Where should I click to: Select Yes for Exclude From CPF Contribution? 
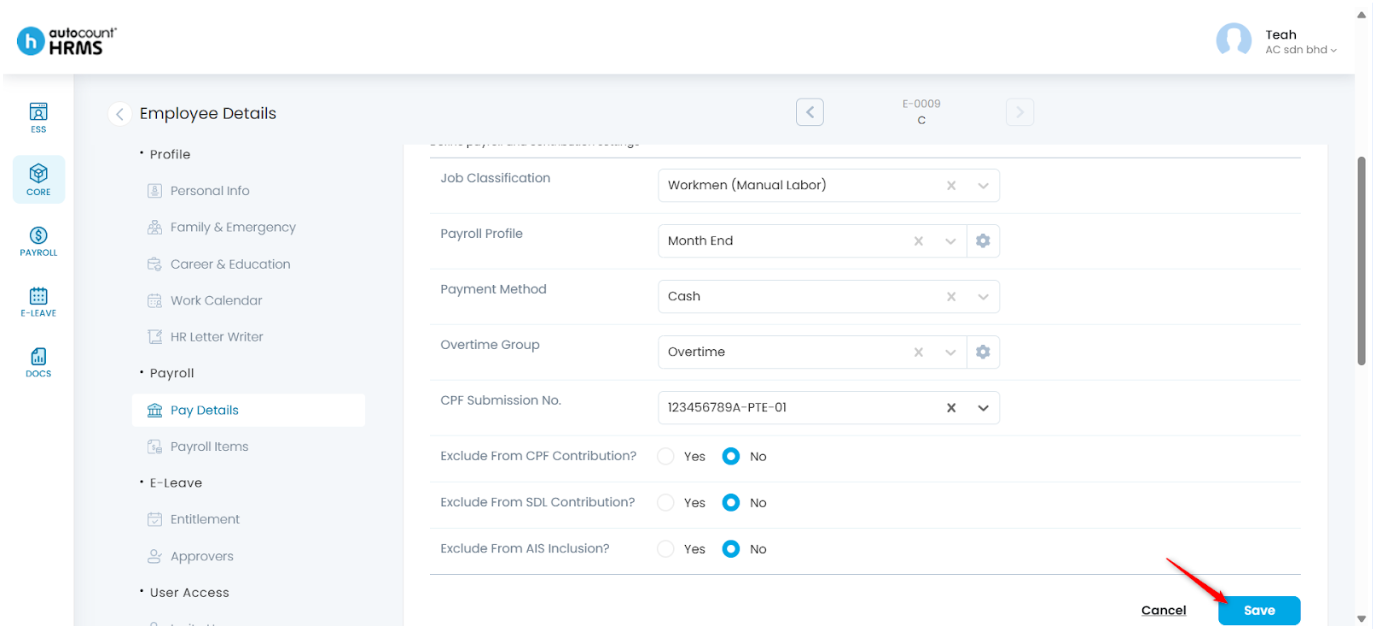(667, 456)
